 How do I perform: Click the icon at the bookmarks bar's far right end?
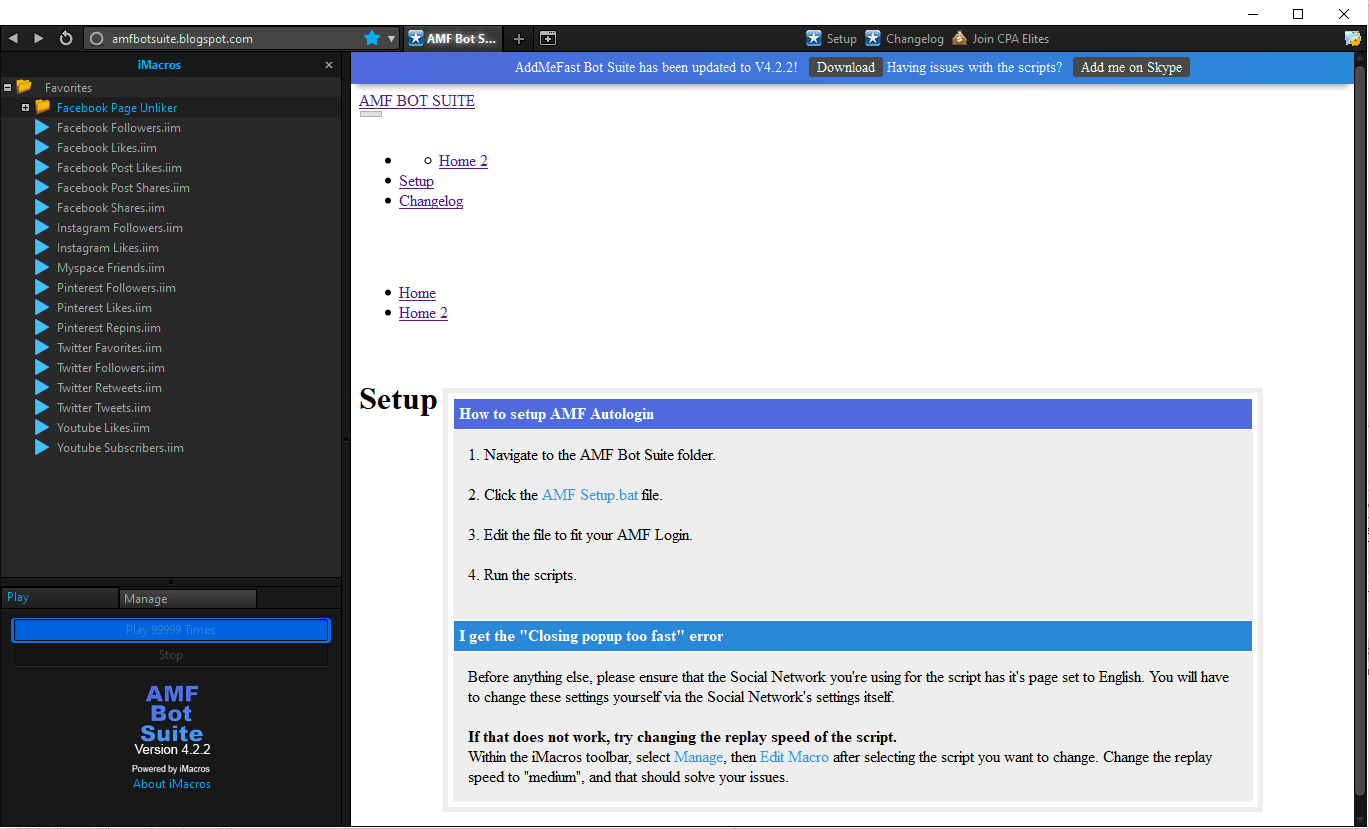tap(1353, 39)
